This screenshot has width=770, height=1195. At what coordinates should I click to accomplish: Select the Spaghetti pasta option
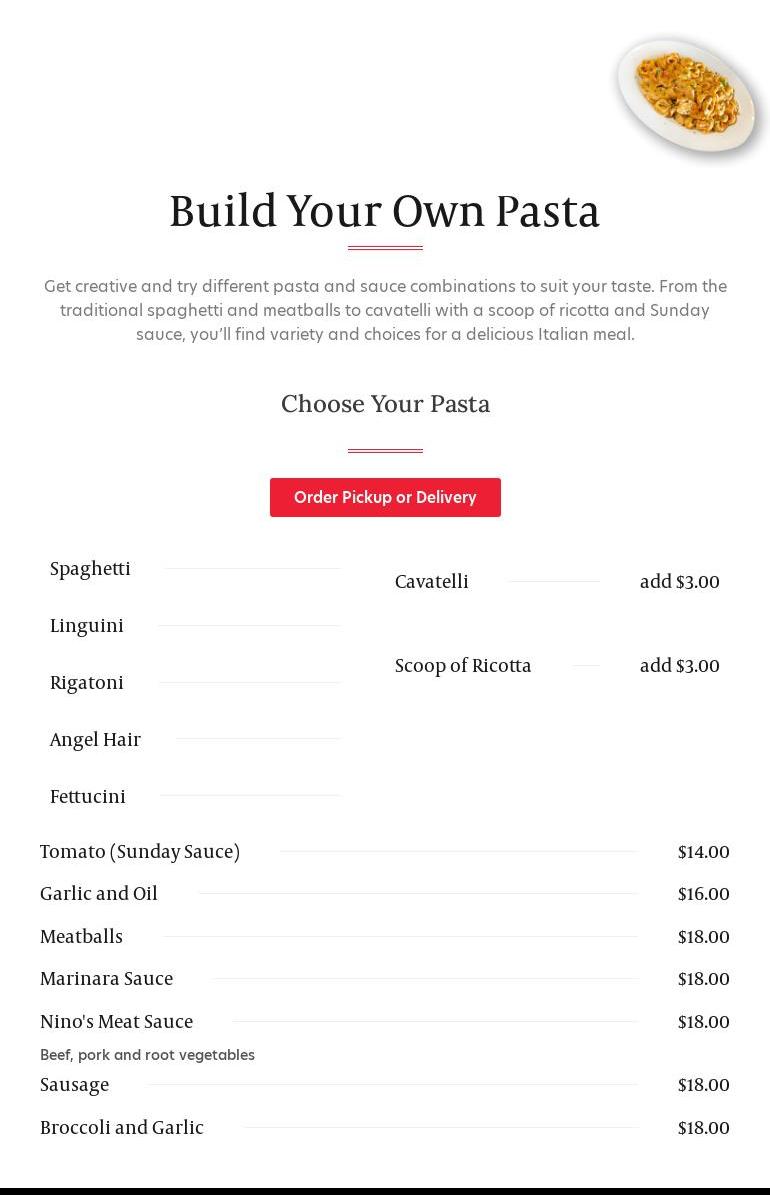[x=90, y=569]
